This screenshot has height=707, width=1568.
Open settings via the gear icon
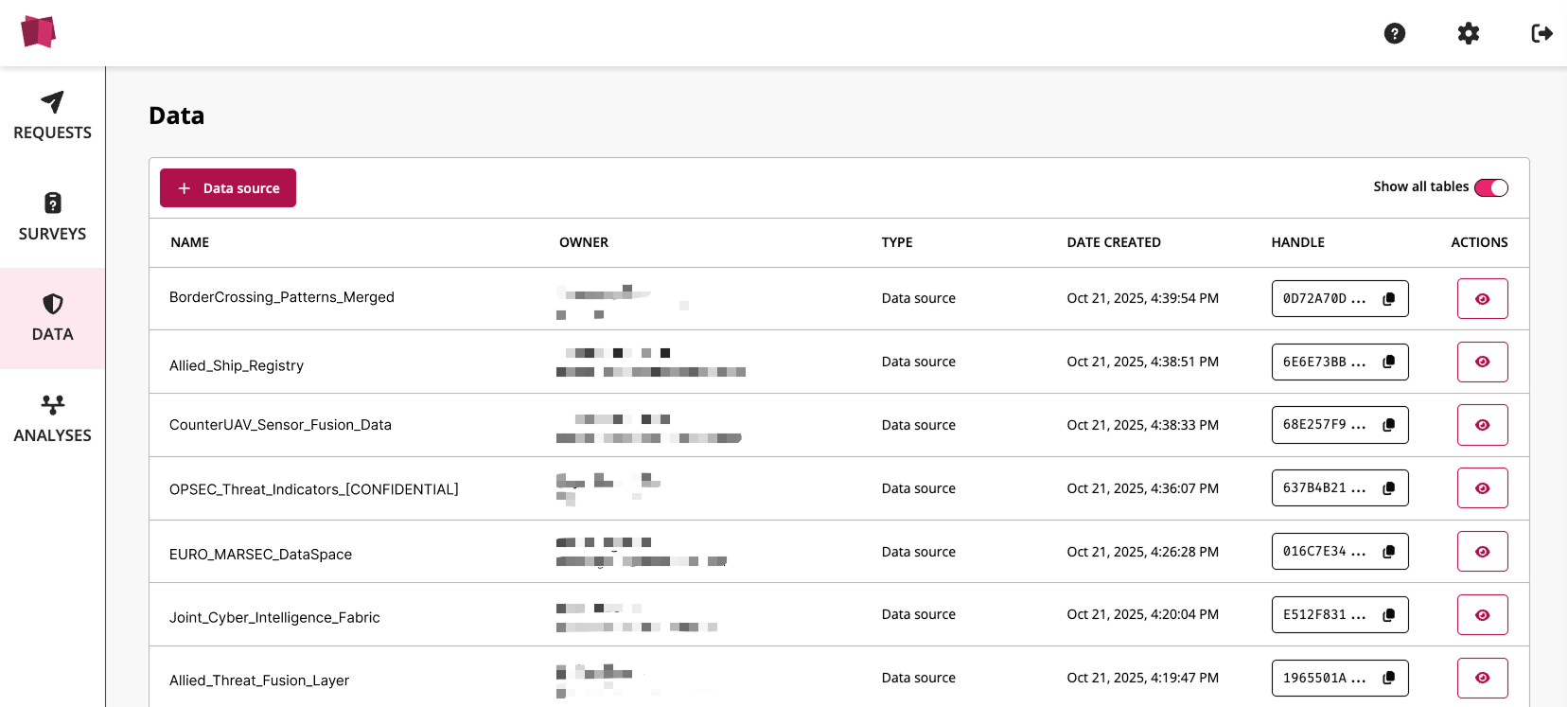click(1468, 34)
